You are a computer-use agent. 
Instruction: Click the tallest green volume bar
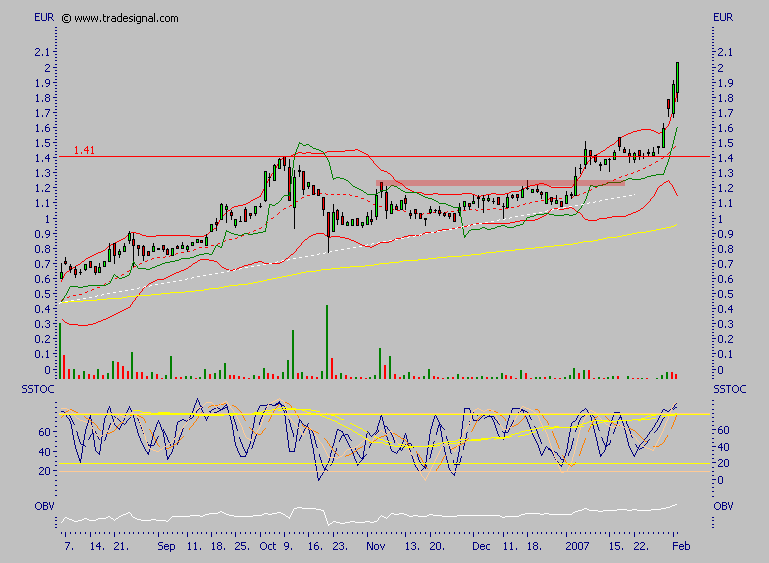(x=327, y=342)
